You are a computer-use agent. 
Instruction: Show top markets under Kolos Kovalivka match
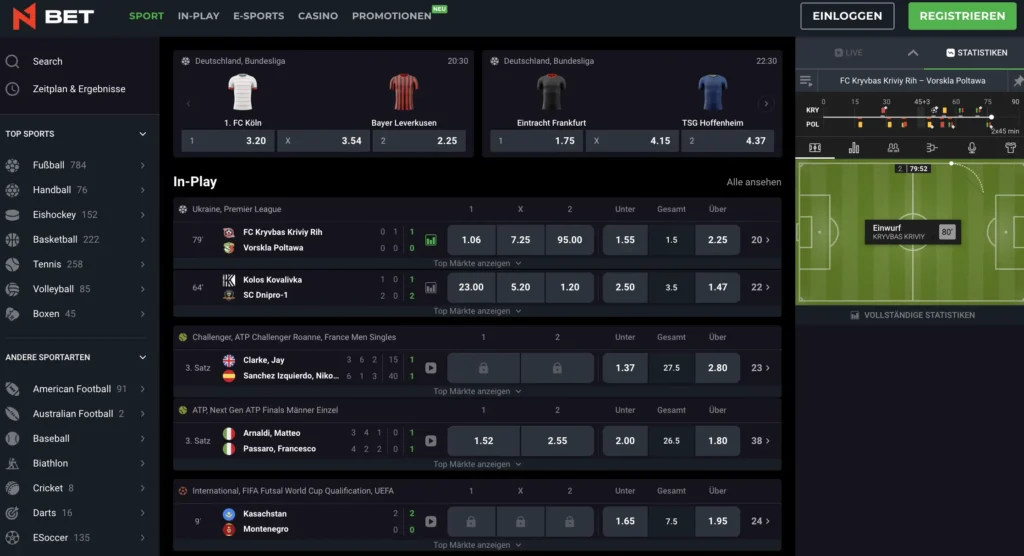[477, 311]
